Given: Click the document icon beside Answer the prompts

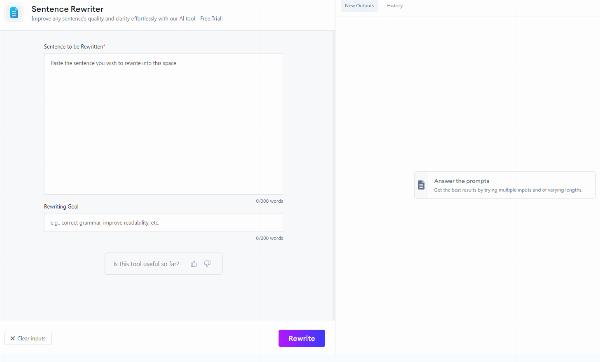Looking at the screenshot, I should (x=421, y=185).
